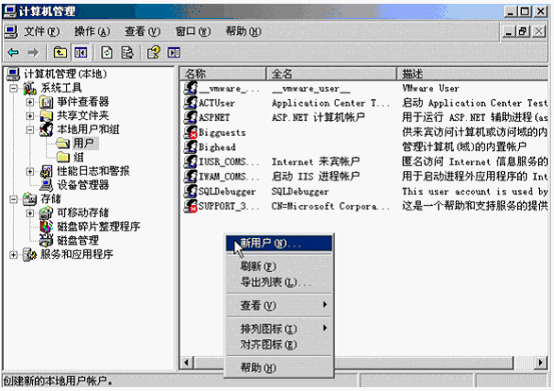Choose Export List (导出列表) from context menu

coord(279,282)
